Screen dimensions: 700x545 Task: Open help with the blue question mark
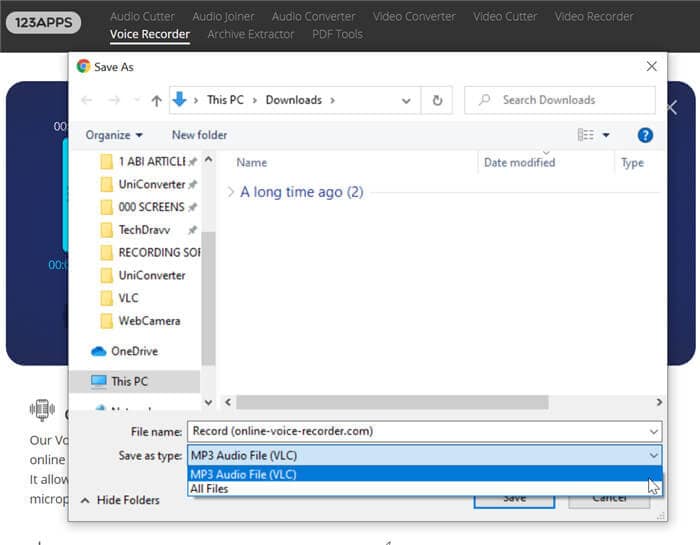[x=645, y=135]
